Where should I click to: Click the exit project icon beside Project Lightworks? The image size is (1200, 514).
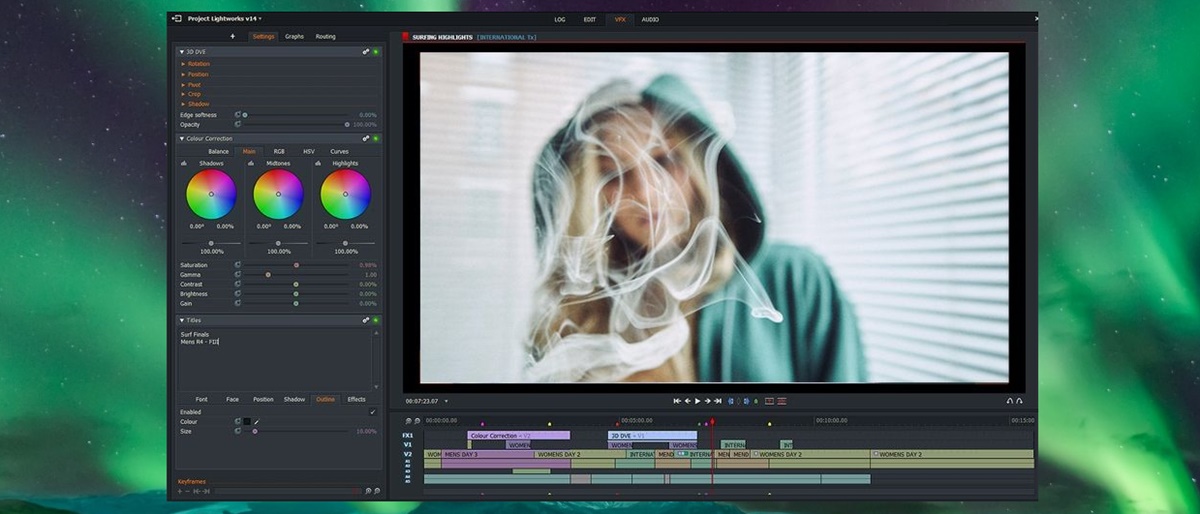pos(177,19)
